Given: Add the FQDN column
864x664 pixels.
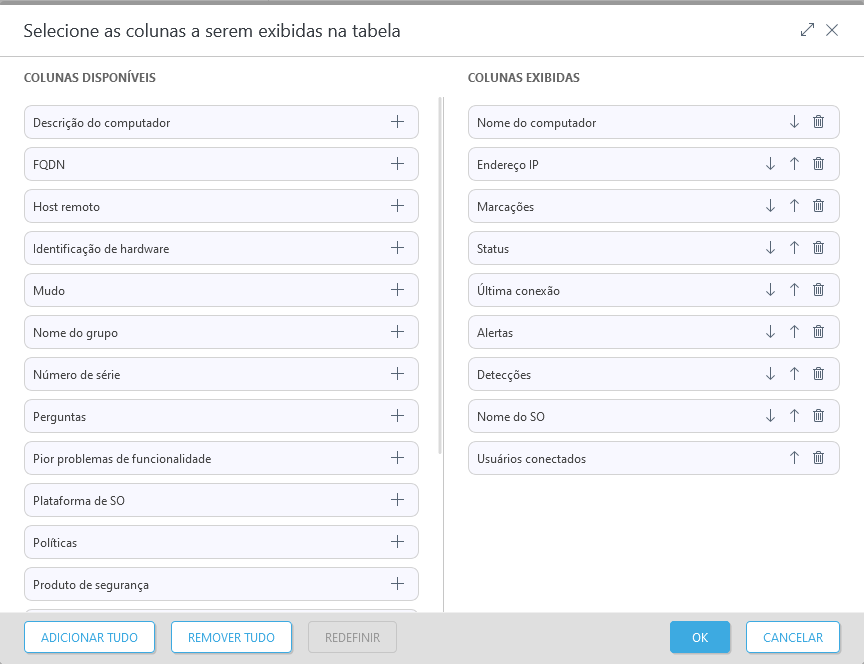Looking at the screenshot, I should tap(397, 164).
